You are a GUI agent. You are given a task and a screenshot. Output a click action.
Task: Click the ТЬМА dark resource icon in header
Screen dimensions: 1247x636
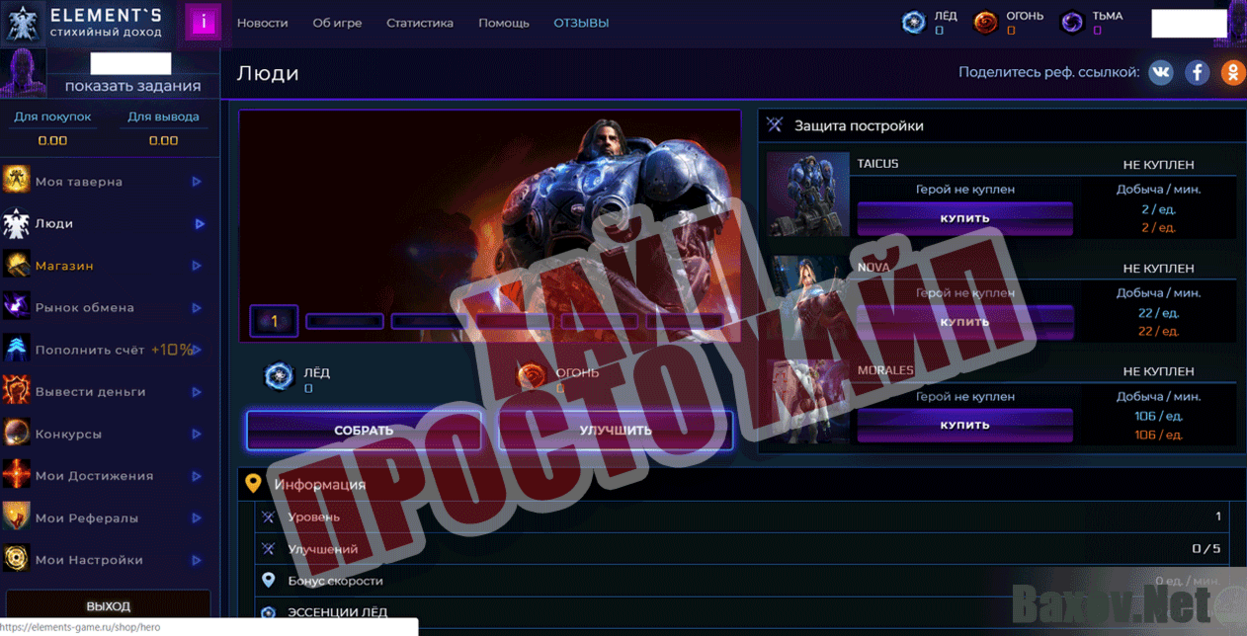1073,22
